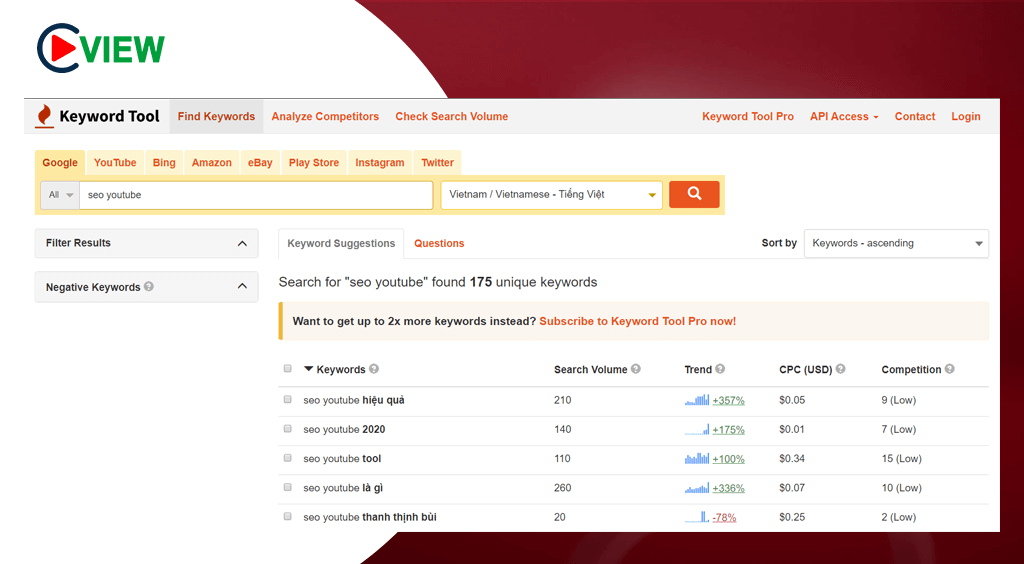Click keyword text seo youtube là gì
Screen dimensions: 1024x564
pos(343,488)
